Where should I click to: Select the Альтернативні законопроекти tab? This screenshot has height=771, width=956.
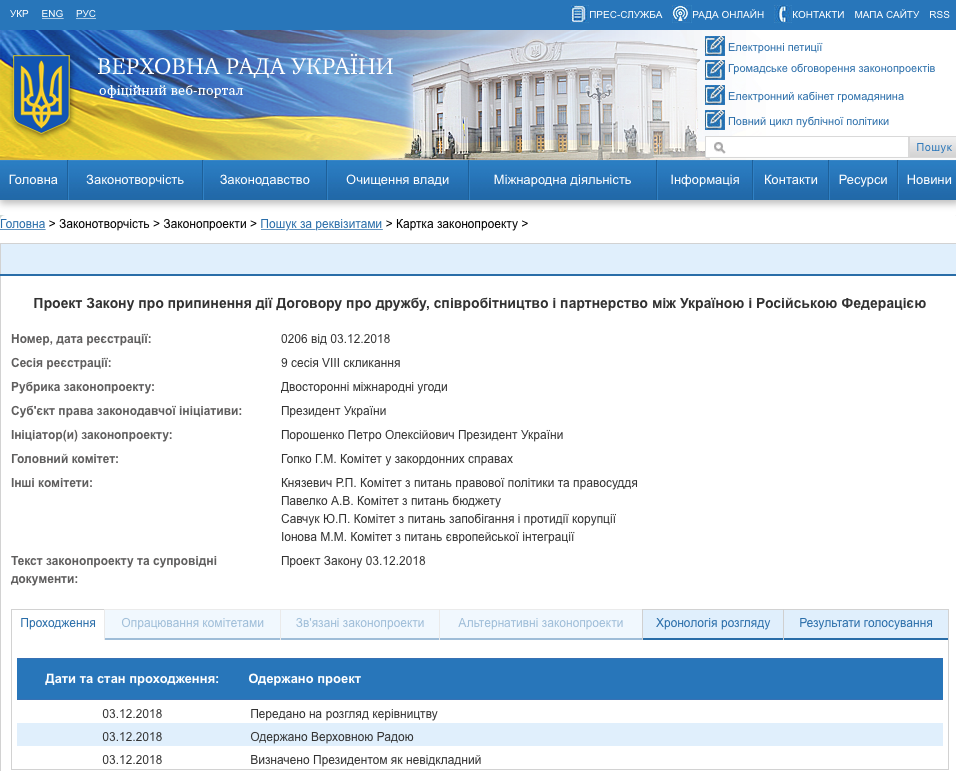541,623
